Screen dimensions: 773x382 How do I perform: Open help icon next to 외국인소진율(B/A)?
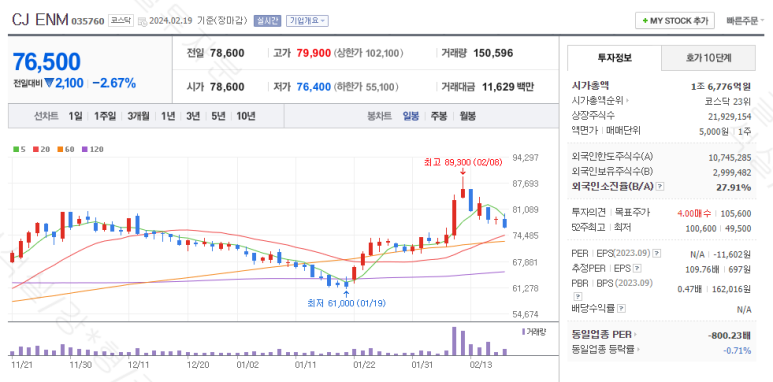[x=660, y=186]
